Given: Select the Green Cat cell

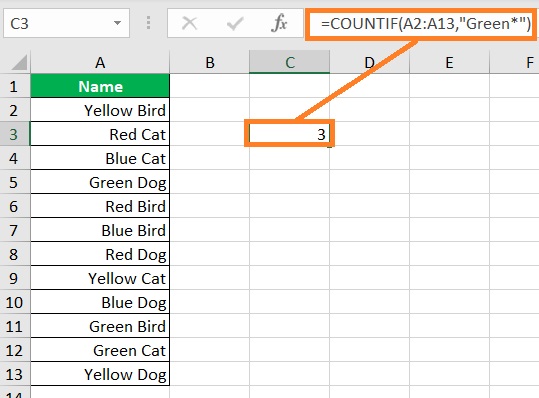Looking at the screenshot, I should click(x=100, y=350).
